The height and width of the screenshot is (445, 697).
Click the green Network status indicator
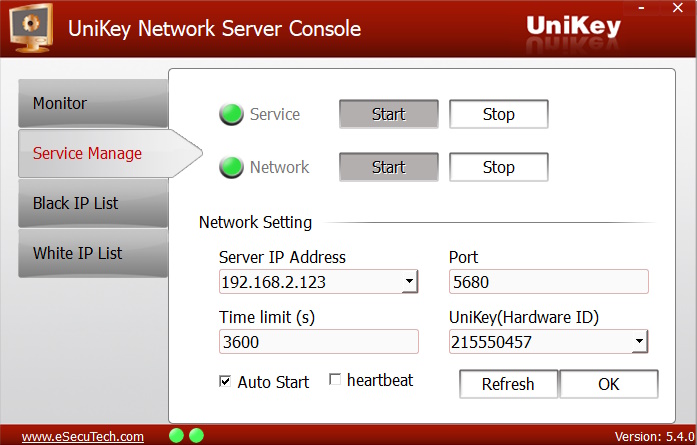(x=231, y=167)
